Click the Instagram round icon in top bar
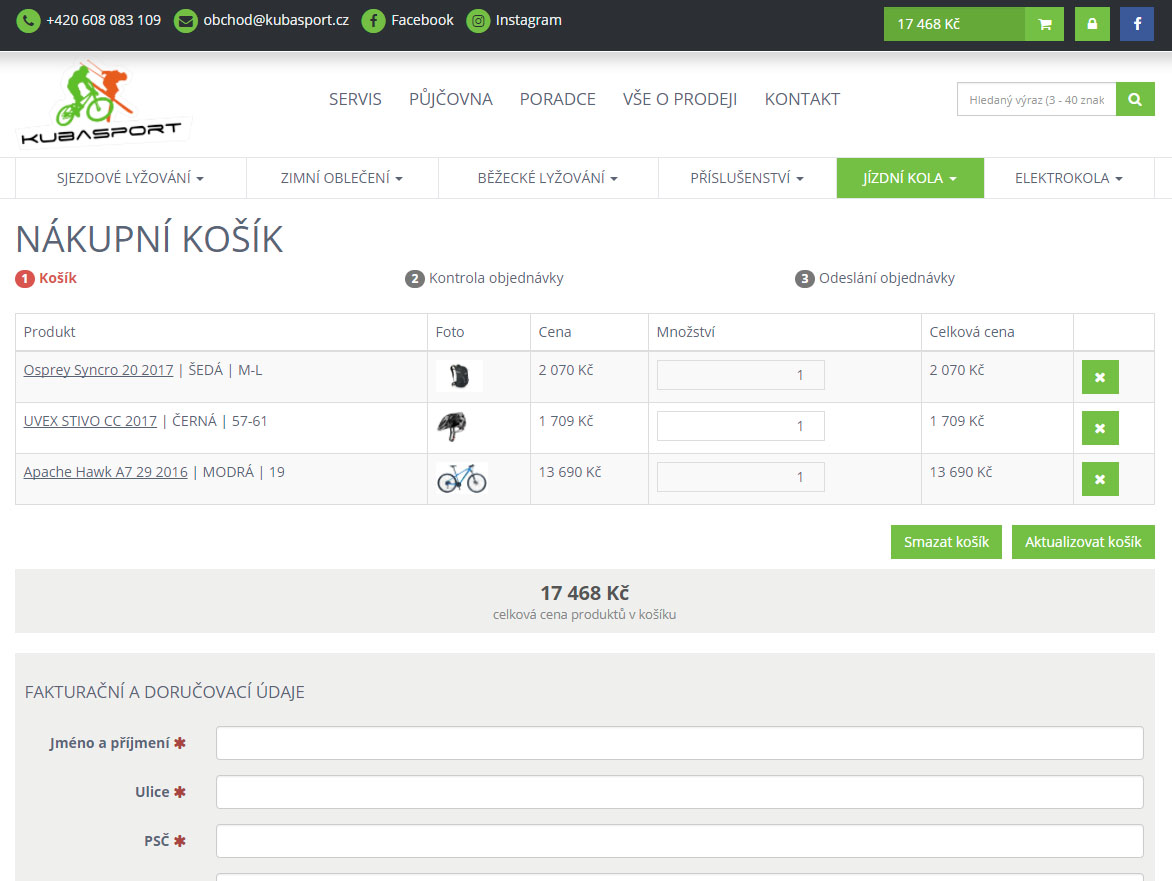This screenshot has width=1172, height=881. (x=478, y=21)
